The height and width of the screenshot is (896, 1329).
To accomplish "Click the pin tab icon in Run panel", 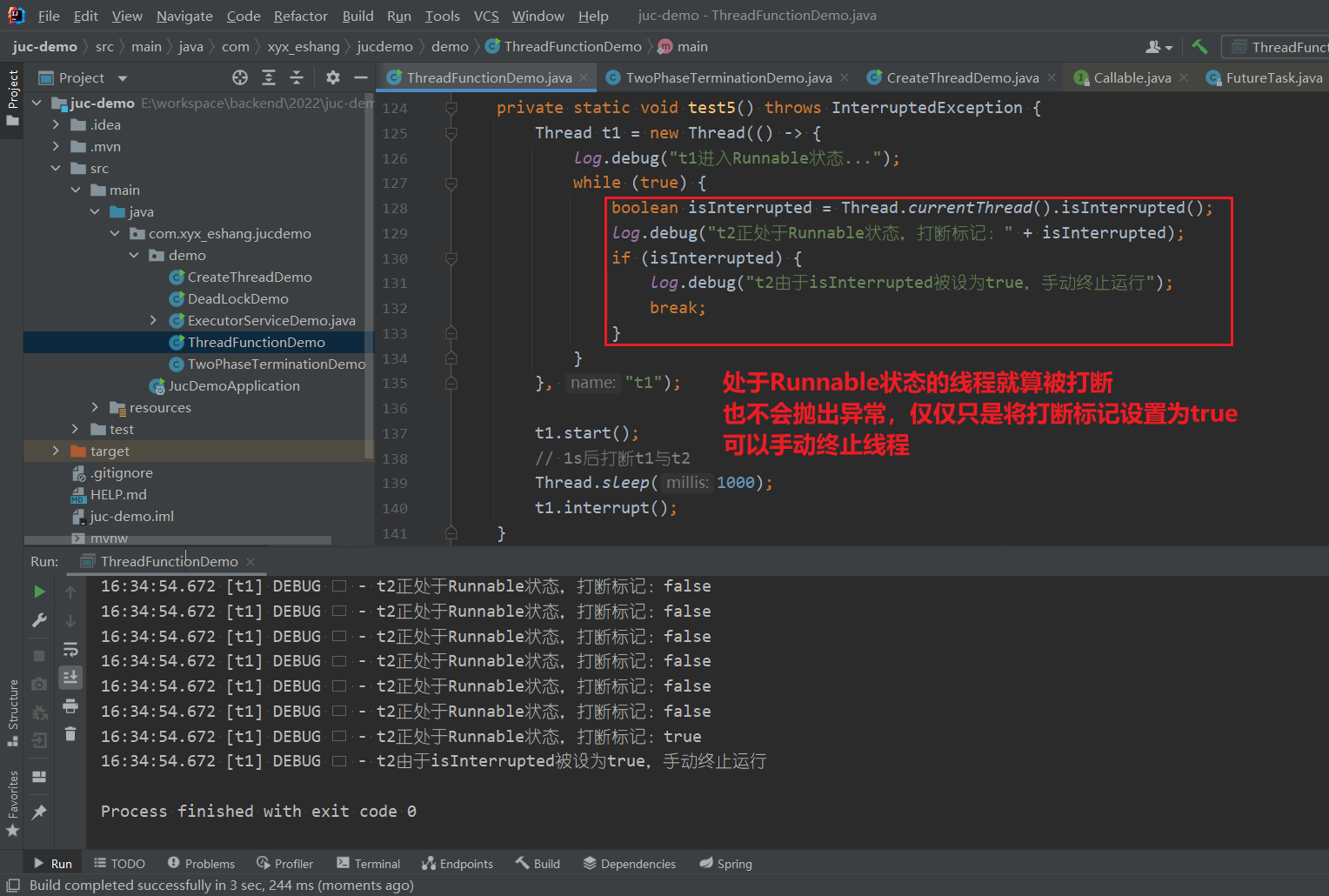I will click(x=39, y=812).
